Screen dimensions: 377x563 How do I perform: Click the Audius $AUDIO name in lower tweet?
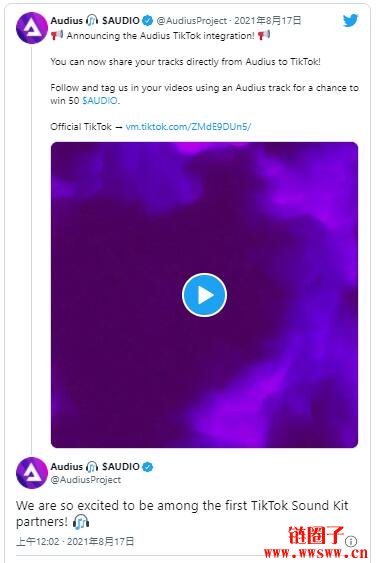coord(95,466)
